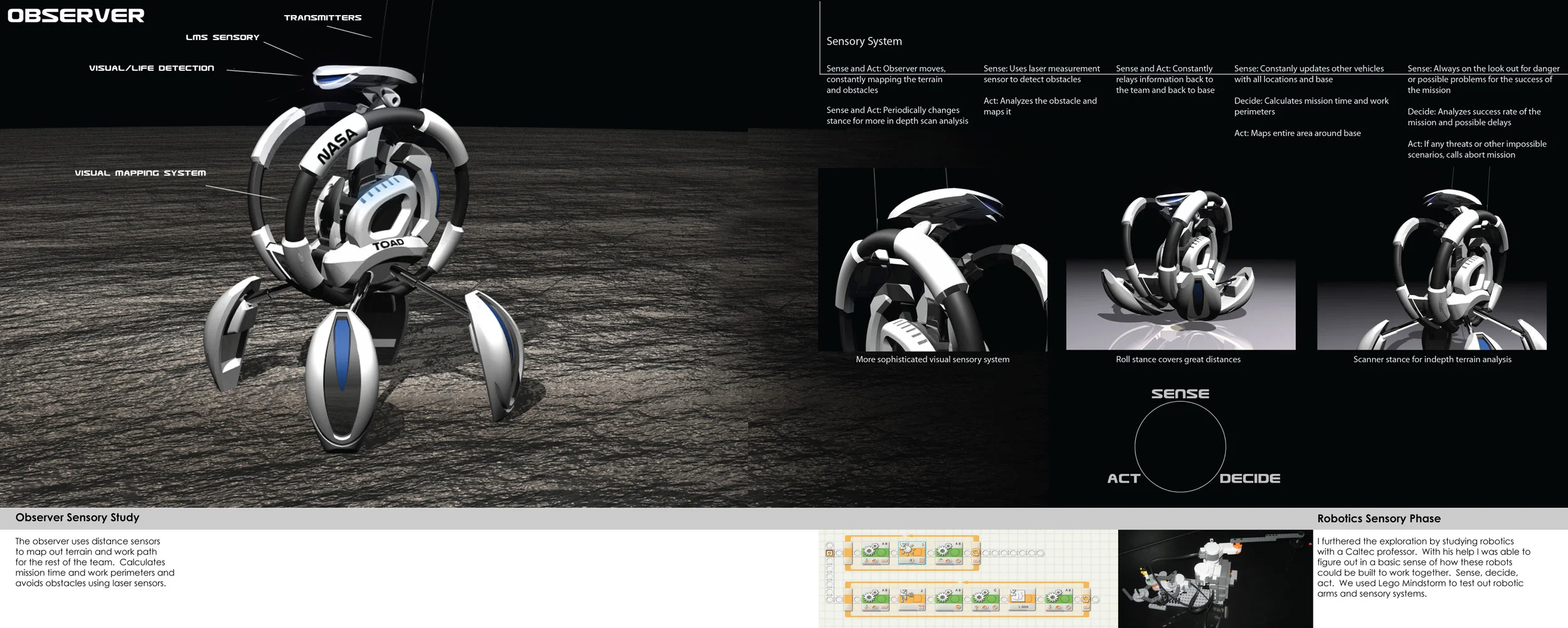Click the LMS SENSORY callout label
1568x628 pixels.
pos(223,38)
